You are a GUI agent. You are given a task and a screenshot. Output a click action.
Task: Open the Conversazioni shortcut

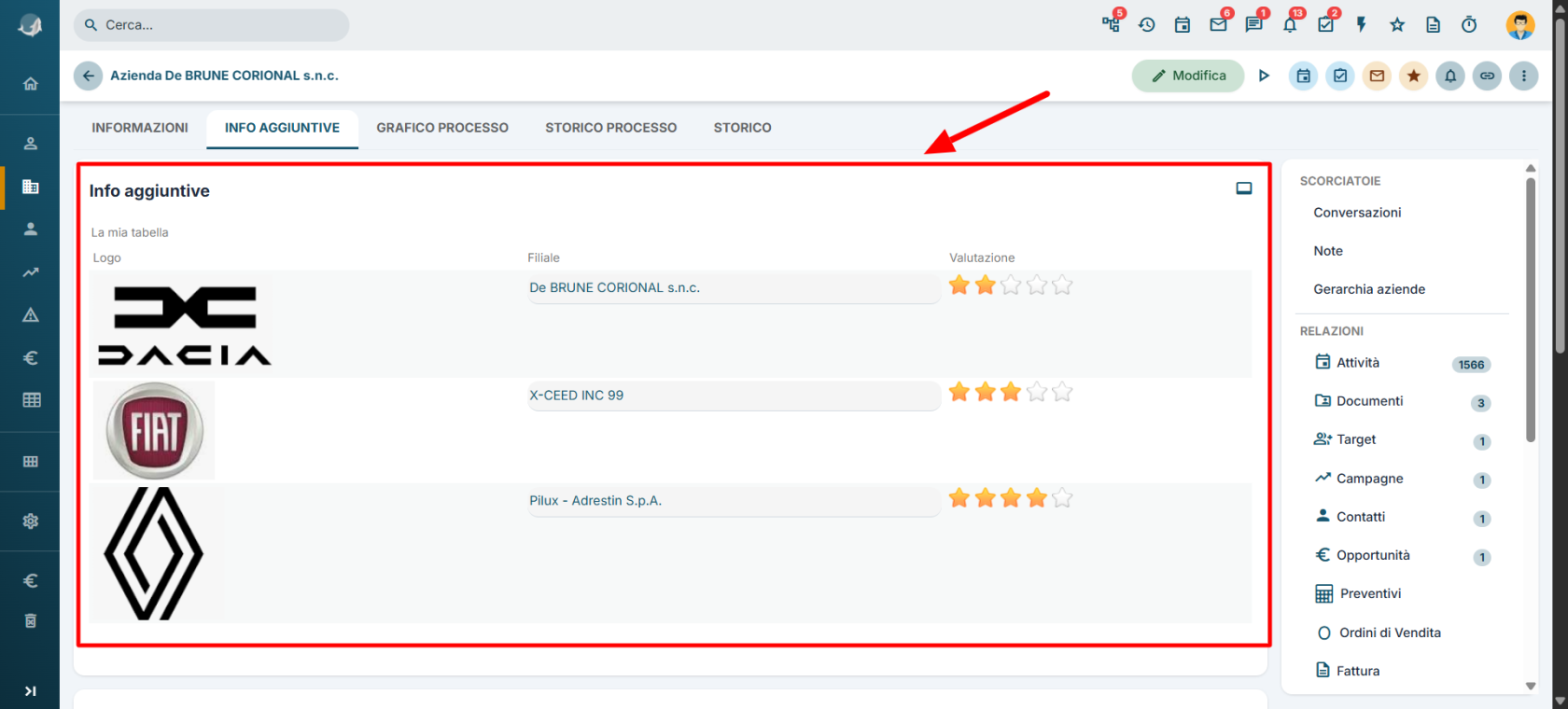point(1357,213)
